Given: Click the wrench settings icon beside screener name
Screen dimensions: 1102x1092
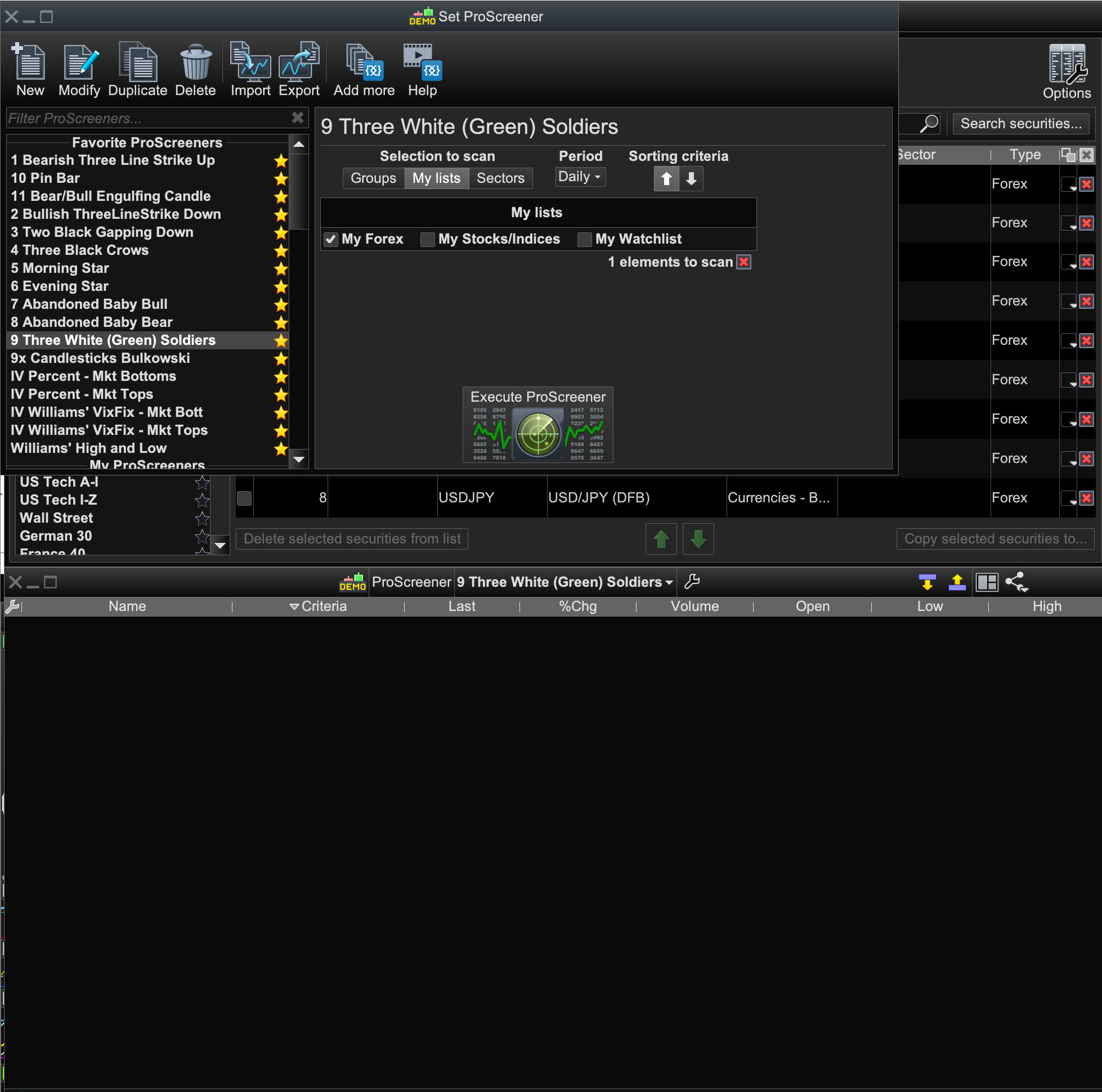Looking at the screenshot, I should [691, 582].
